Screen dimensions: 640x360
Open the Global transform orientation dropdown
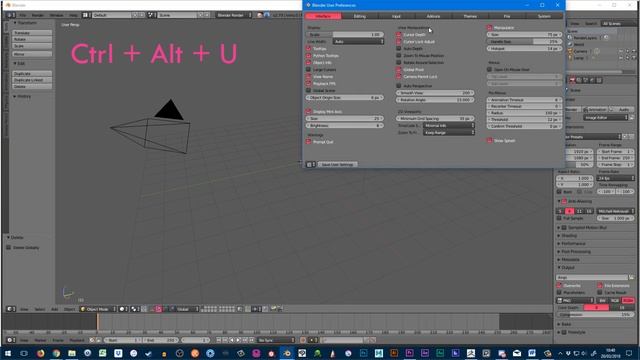(187, 309)
